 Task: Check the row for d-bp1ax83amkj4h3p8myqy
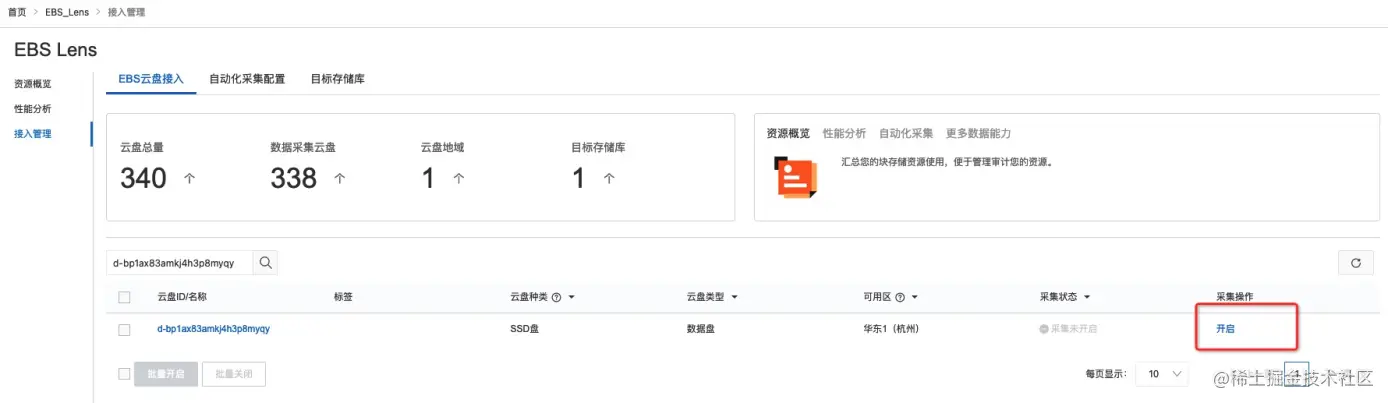click(x=124, y=329)
